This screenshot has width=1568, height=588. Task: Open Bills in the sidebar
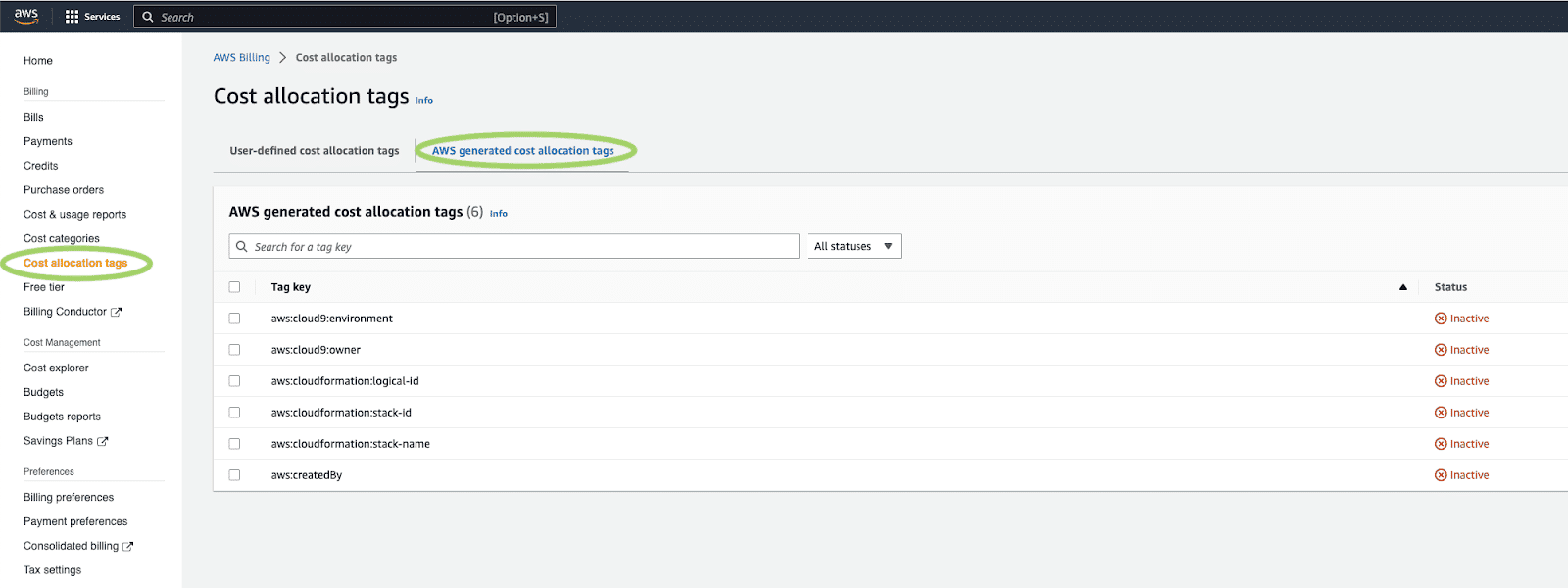point(33,117)
